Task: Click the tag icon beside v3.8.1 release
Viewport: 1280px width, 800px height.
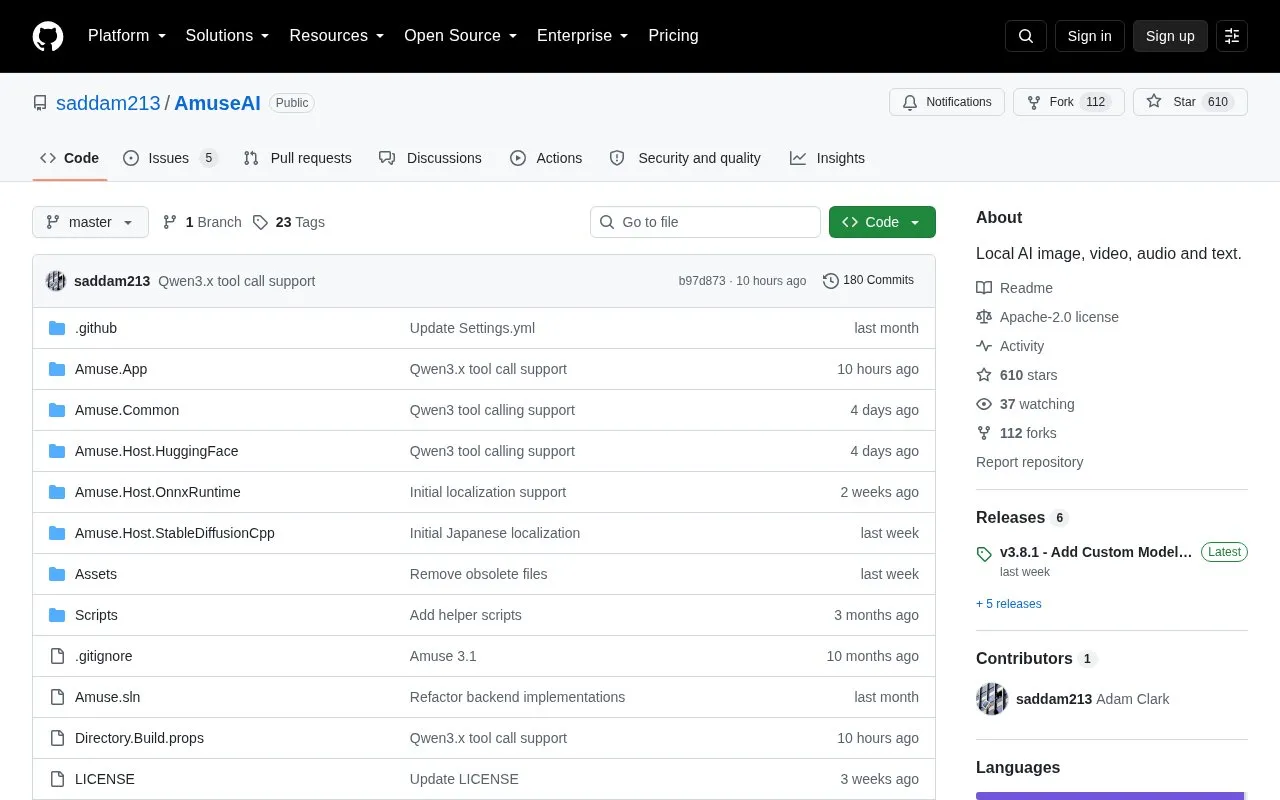Action: [984, 553]
